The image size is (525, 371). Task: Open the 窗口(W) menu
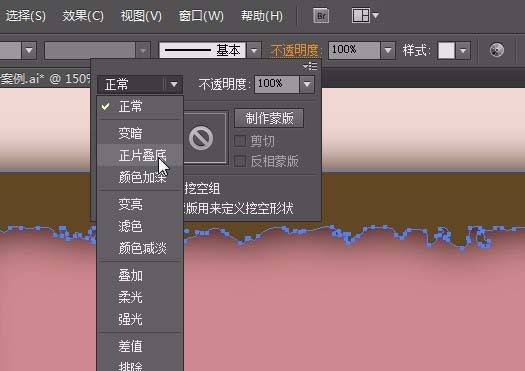pyautogui.click(x=201, y=16)
